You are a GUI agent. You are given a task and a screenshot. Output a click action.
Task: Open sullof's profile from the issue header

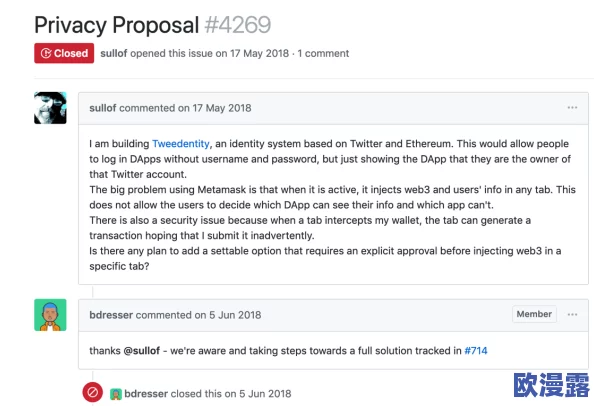point(114,53)
